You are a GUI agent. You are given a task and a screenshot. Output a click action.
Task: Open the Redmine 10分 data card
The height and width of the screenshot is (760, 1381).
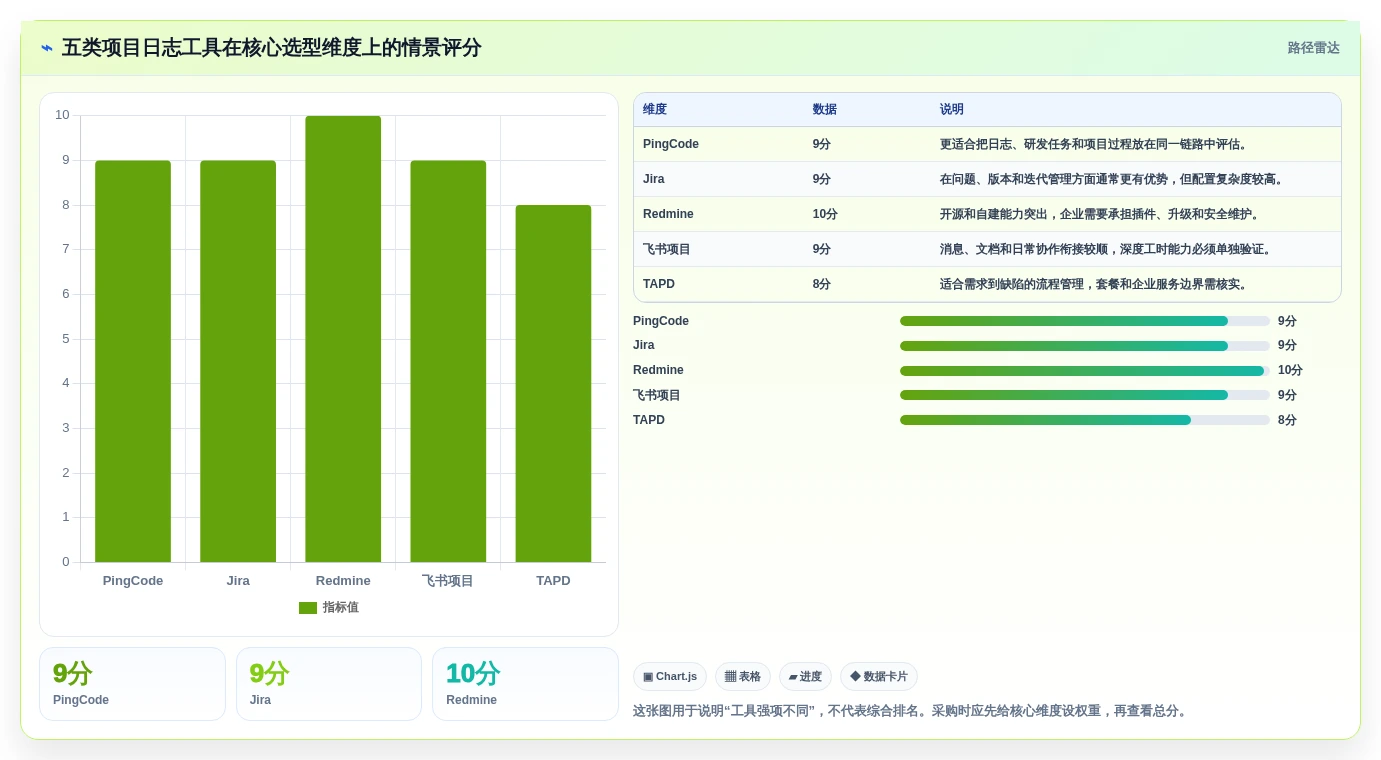525,684
